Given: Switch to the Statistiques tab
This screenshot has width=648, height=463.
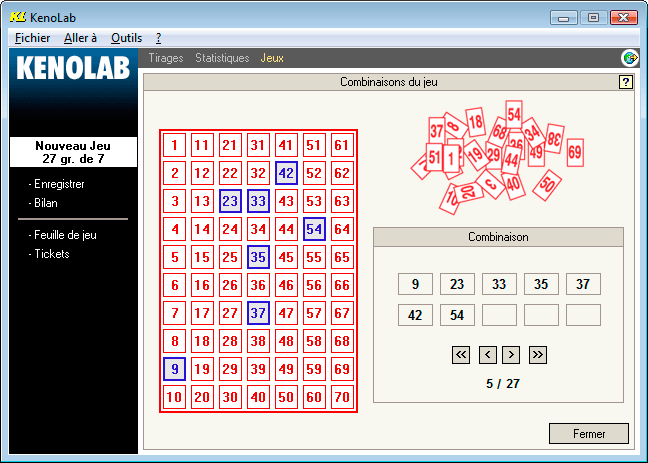Looking at the screenshot, I should click(x=222, y=58).
